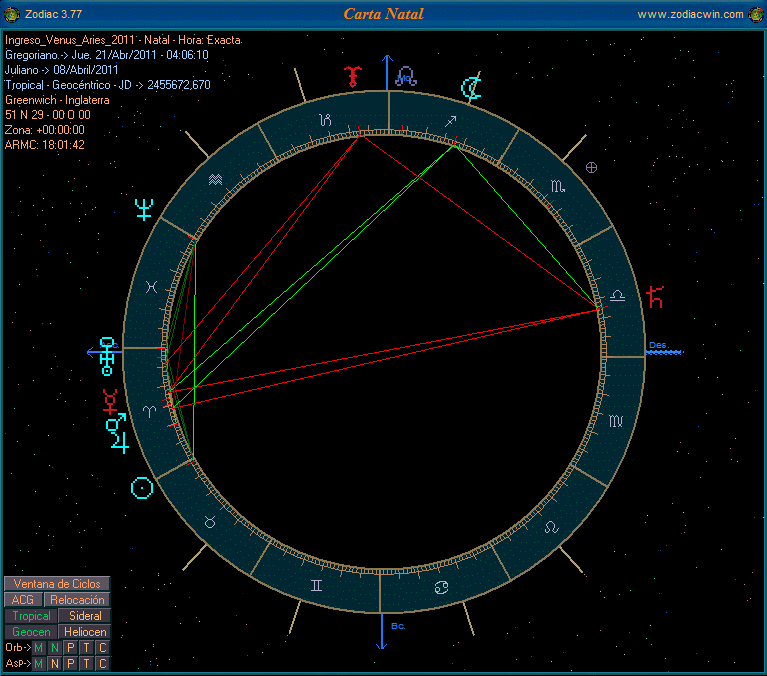The height and width of the screenshot is (676, 767).
Task: Toggle the C option in the Asp row
Action: [x=103, y=663]
